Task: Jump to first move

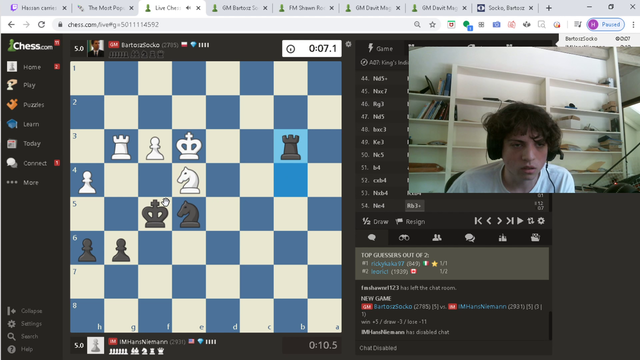Action: [478, 221]
